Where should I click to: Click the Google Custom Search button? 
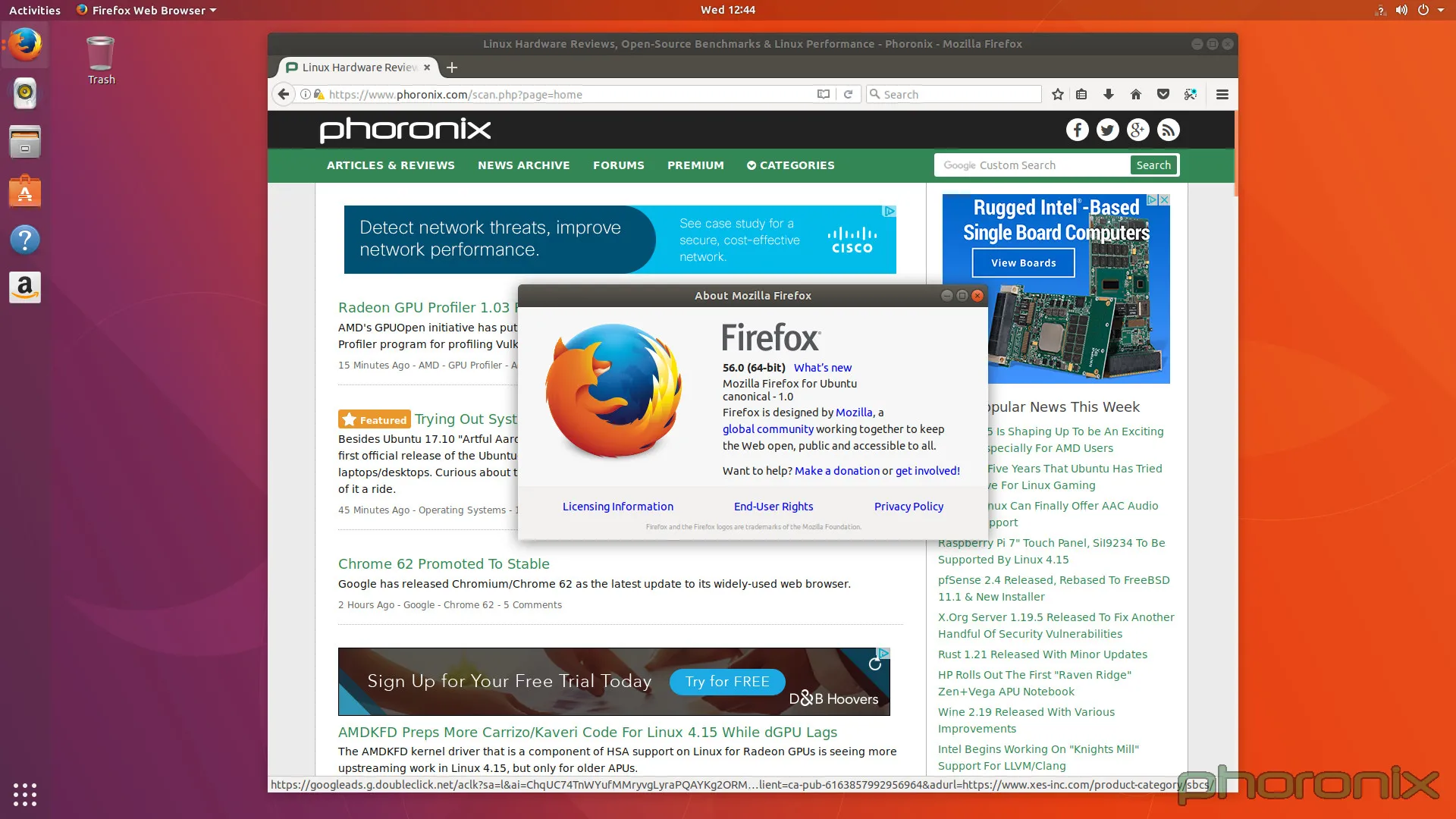coord(1153,165)
